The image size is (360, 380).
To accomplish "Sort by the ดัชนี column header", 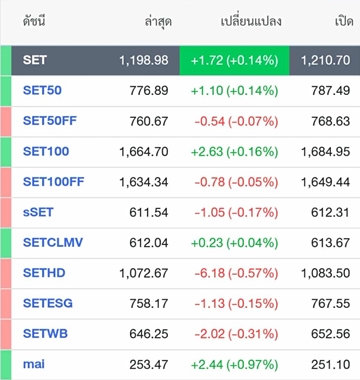I will pos(34,21).
